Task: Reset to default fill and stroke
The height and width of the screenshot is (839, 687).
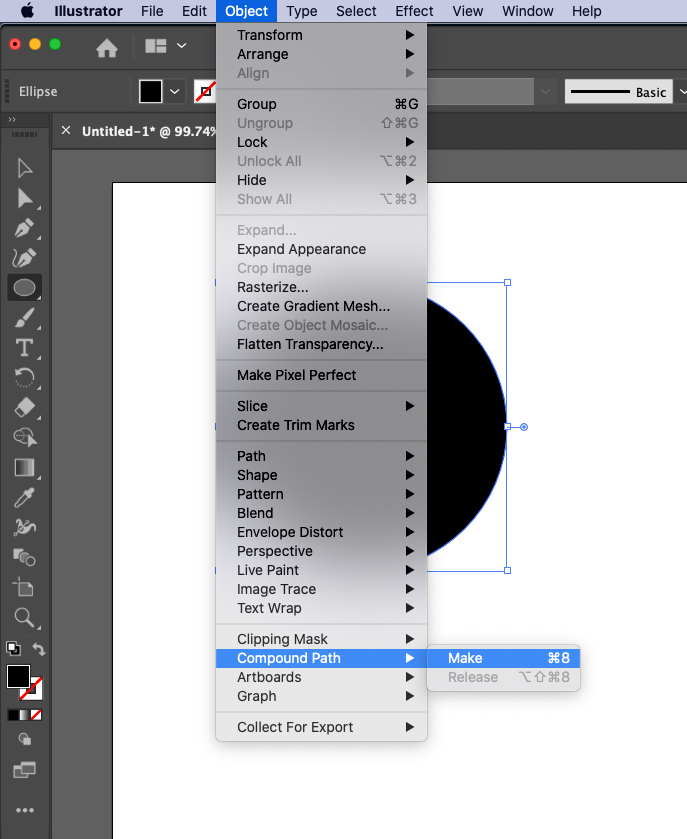Action: [13, 649]
